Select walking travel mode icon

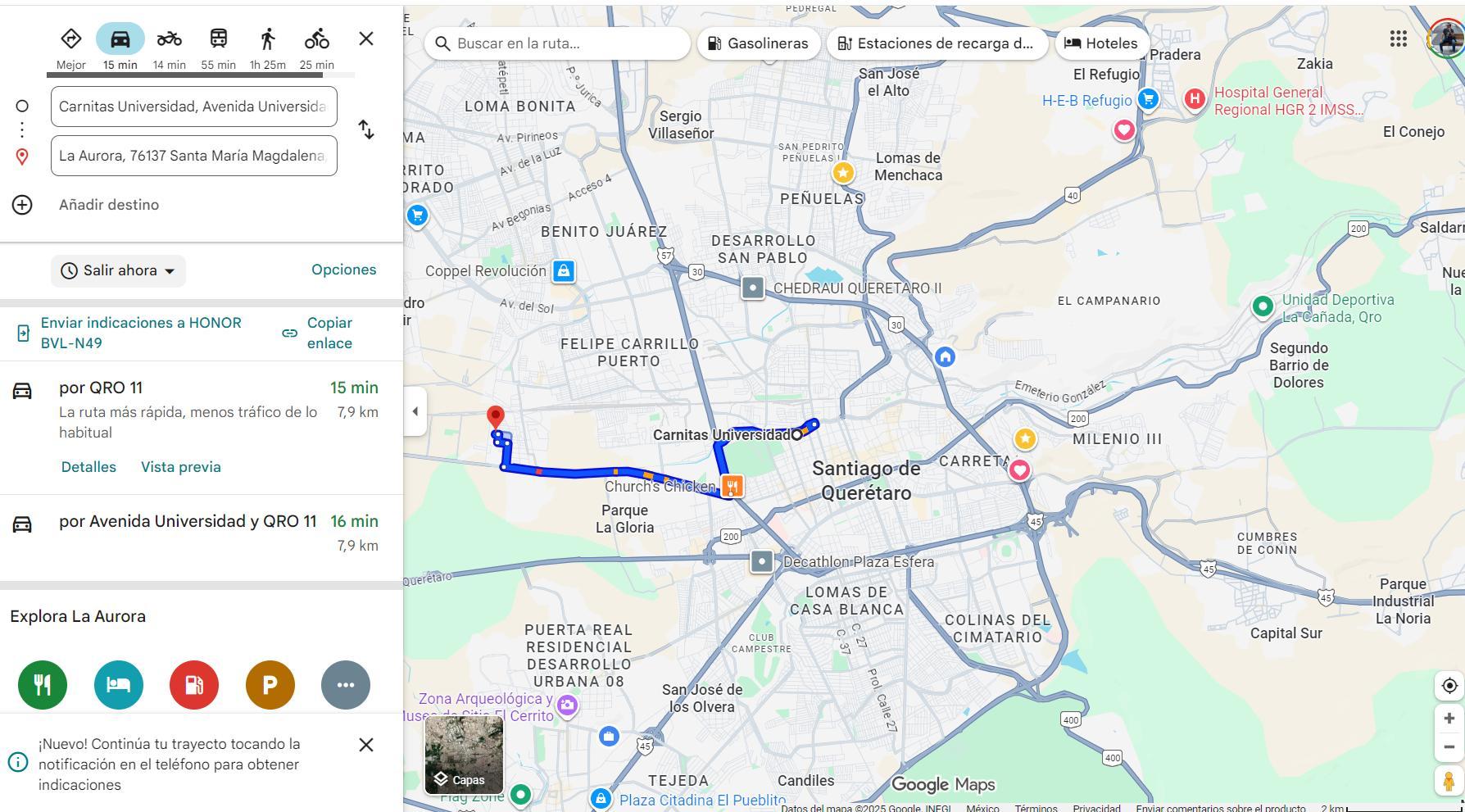click(267, 39)
